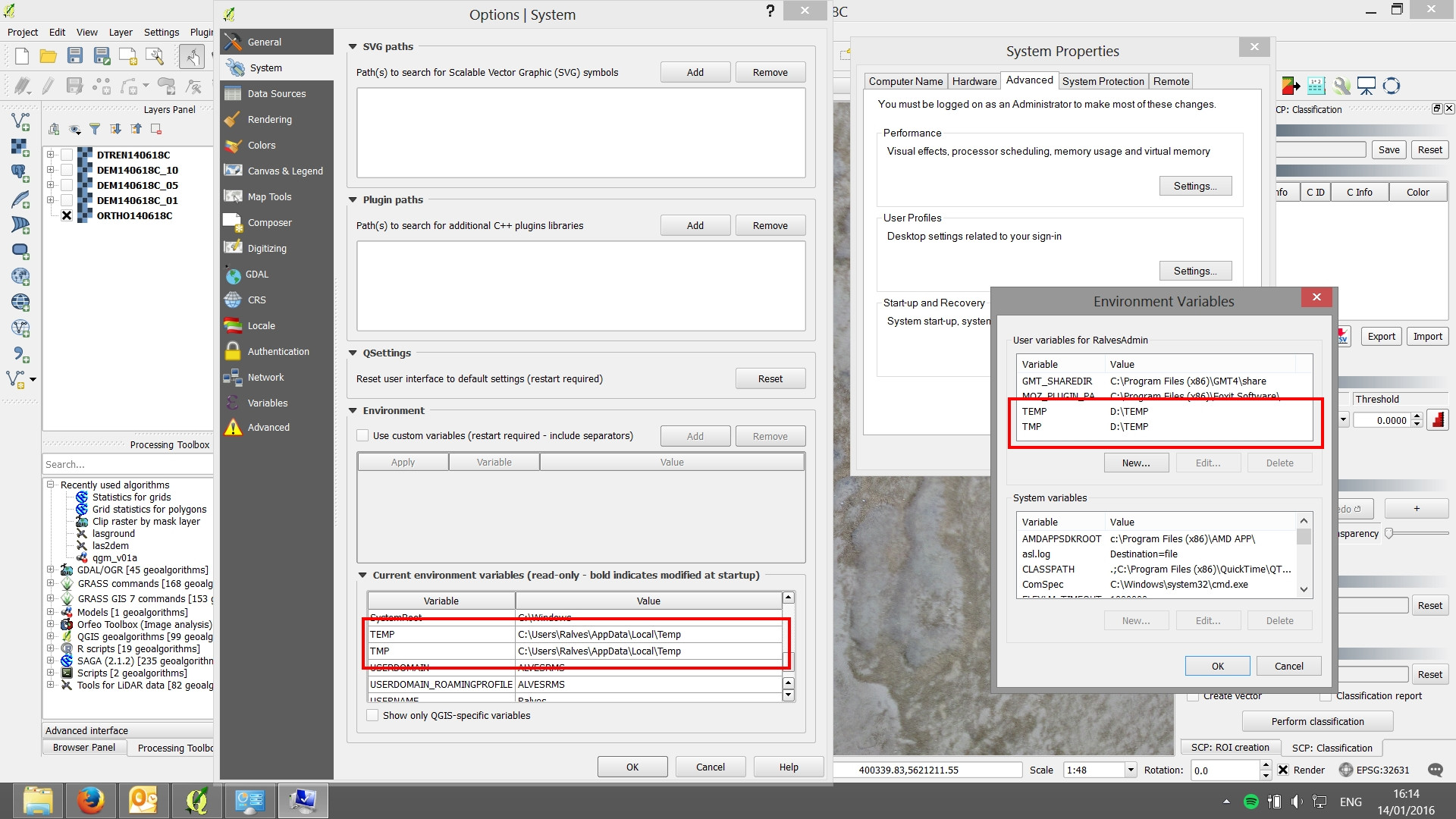This screenshot has width=1456, height=819.
Task: Click the Save Project toolbar icon
Action: click(x=74, y=55)
